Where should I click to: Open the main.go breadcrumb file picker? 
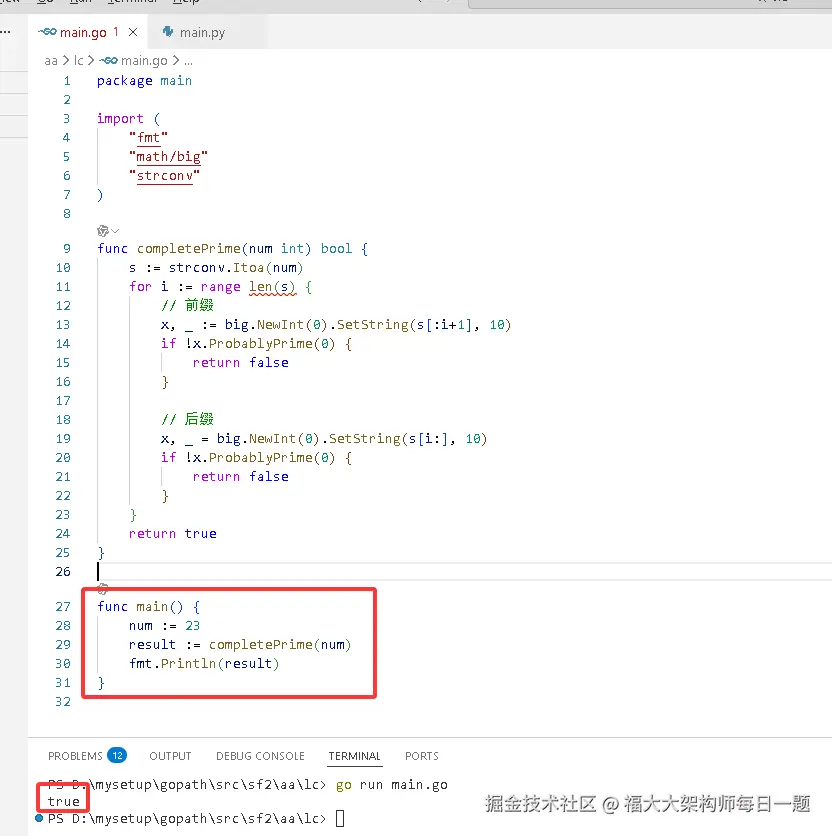click(x=144, y=61)
